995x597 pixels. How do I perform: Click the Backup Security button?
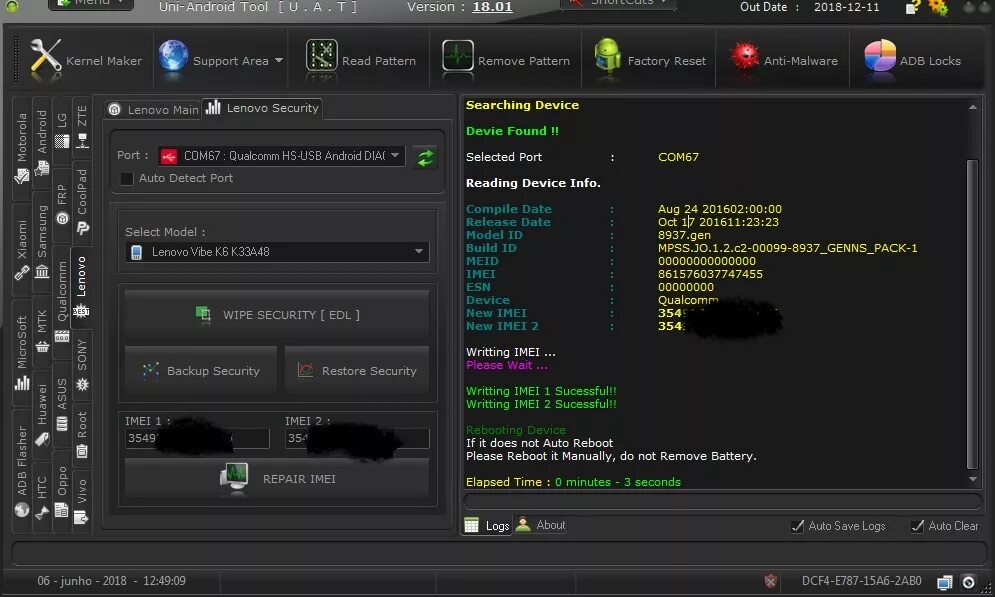click(201, 371)
